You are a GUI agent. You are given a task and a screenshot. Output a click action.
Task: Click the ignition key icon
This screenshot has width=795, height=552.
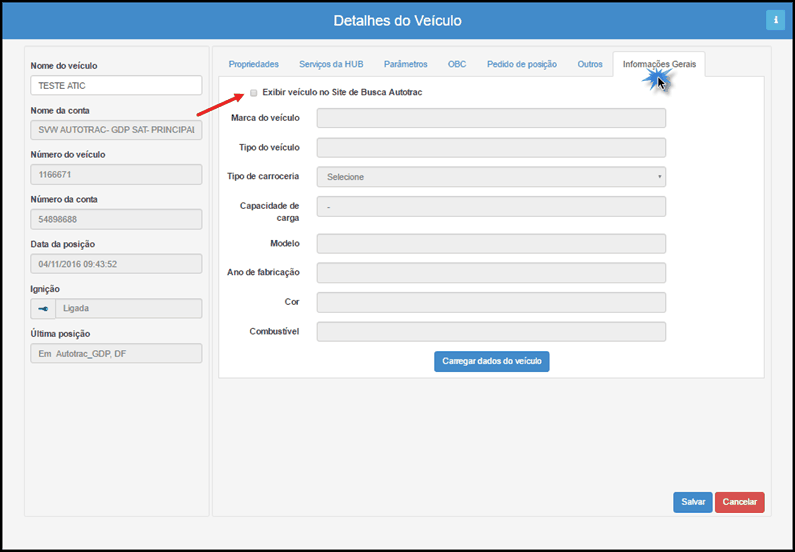pyautogui.click(x=43, y=309)
